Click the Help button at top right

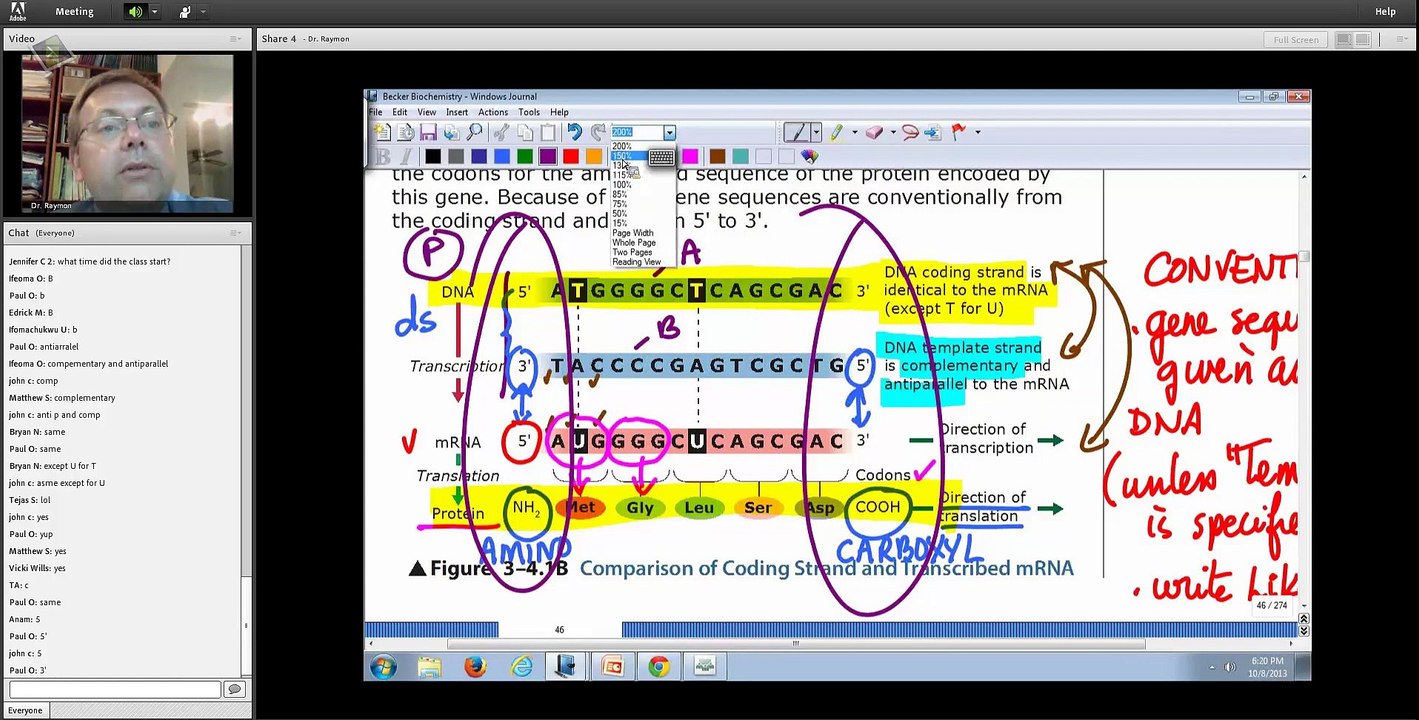(x=1385, y=12)
